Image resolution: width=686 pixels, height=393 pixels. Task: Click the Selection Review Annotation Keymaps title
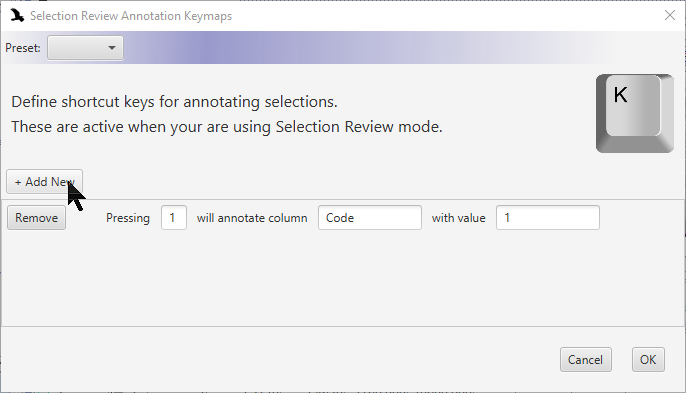(131, 16)
